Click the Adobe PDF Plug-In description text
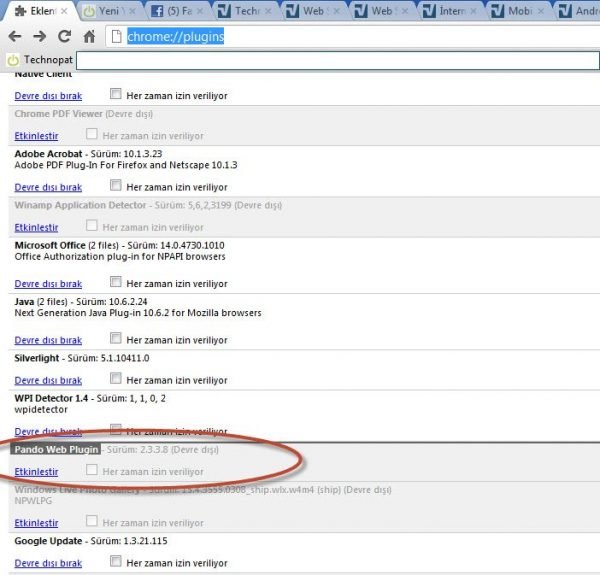Screen dimensions: 600x575 pos(126,165)
